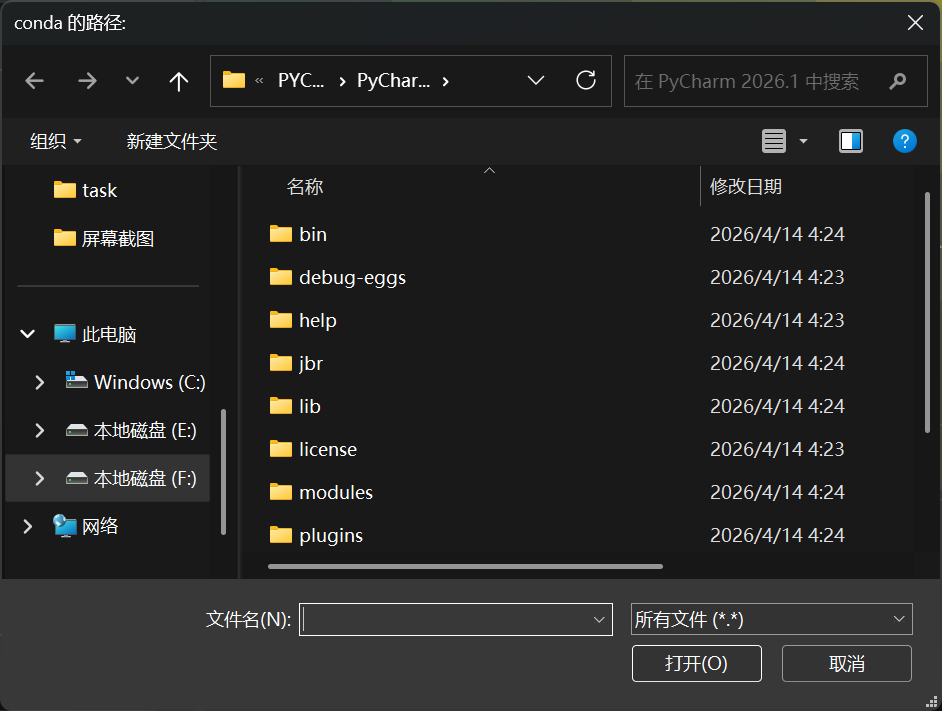Click the view layout list icon
Screen dimensions: 942x711
(774, 141)
